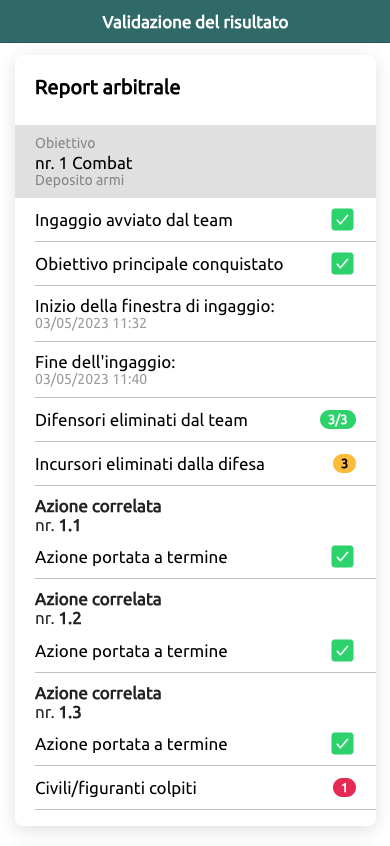Click the Difensori eliminati dal team label
This screenshot has height=846, width=390.
pos(141,420)
